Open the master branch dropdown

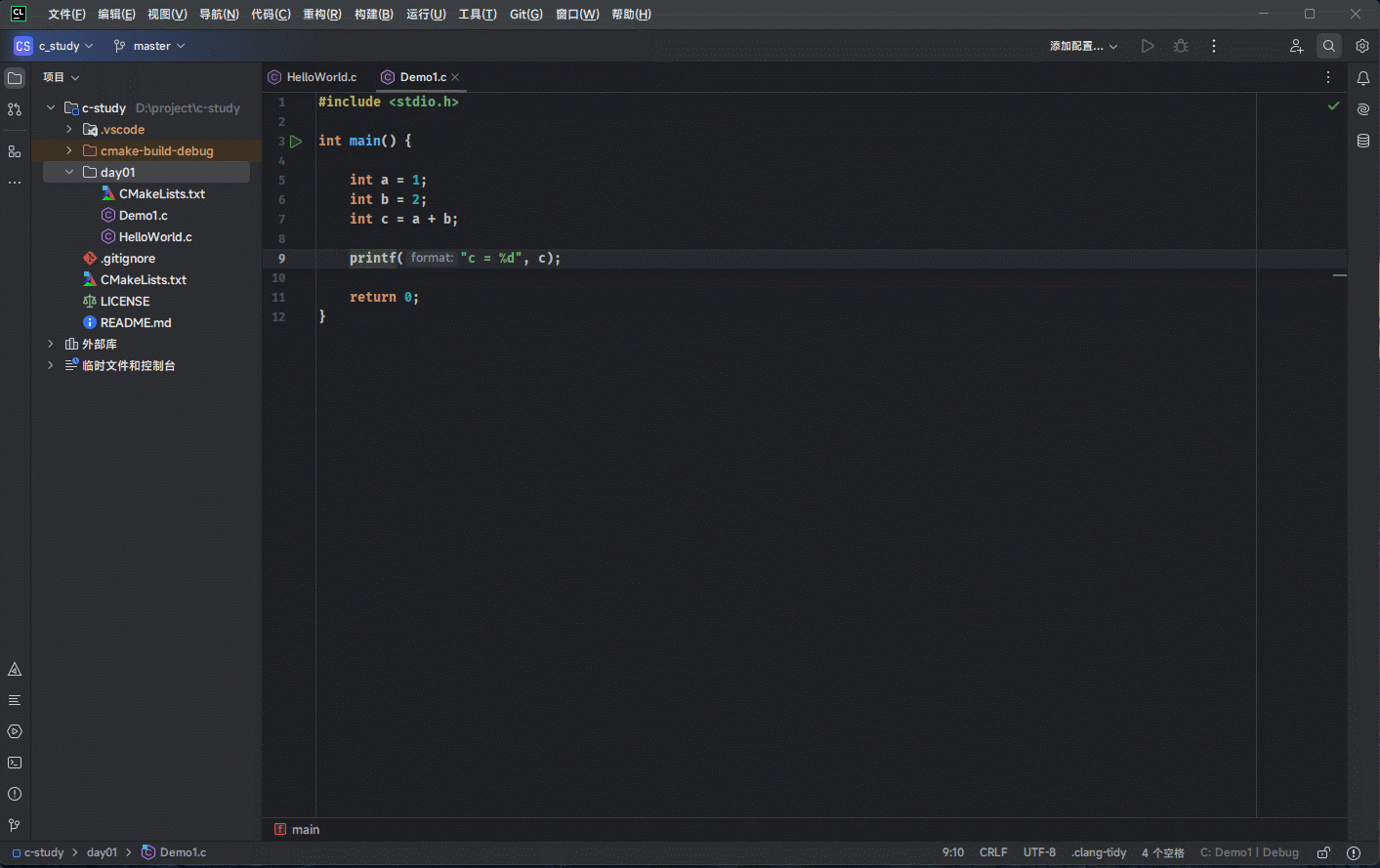coord(149,46)
